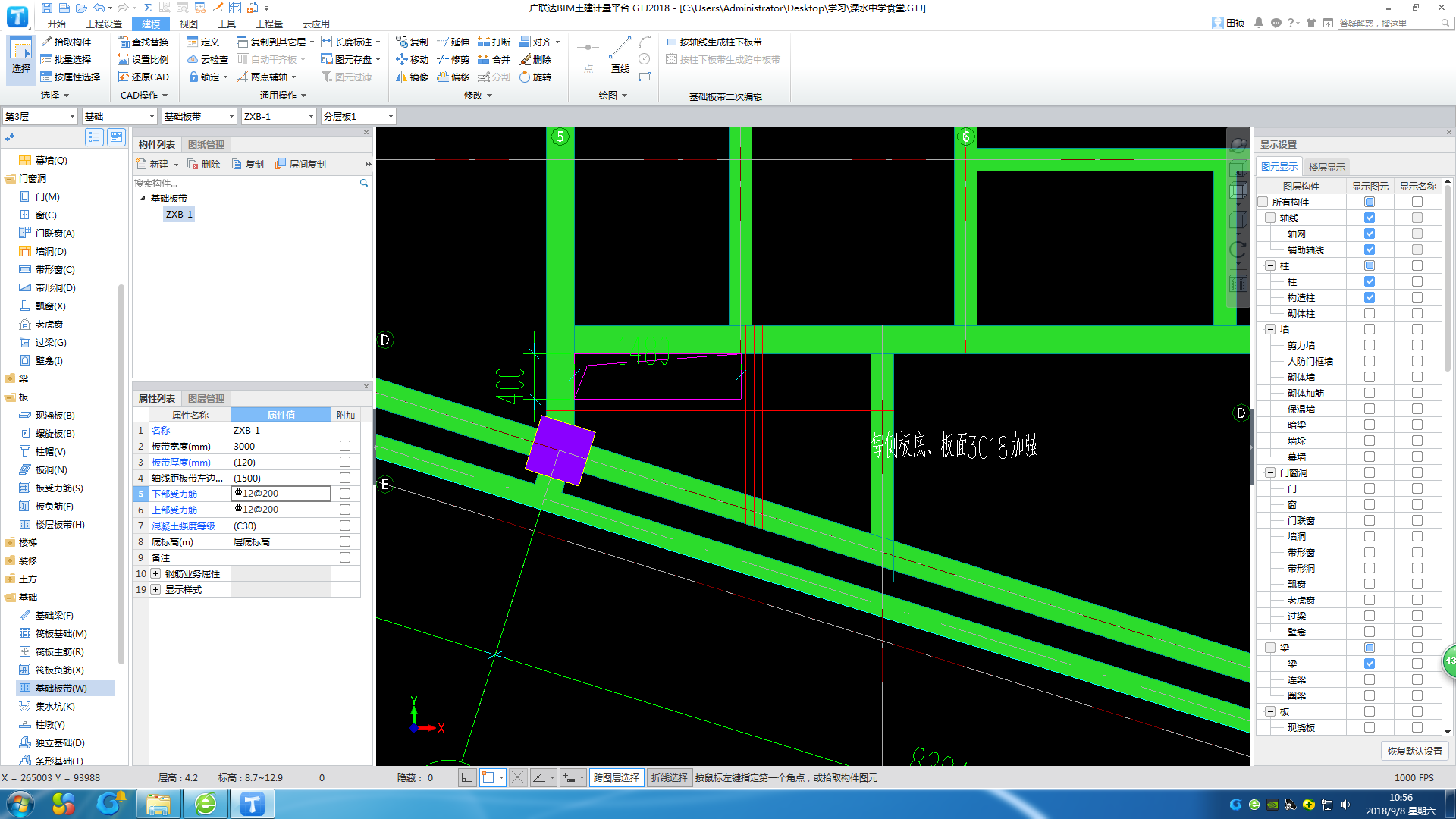Toggle 附加 checkbox for 下部受力筋
This screenshot has height=819, width=1456.
[345, 494]
